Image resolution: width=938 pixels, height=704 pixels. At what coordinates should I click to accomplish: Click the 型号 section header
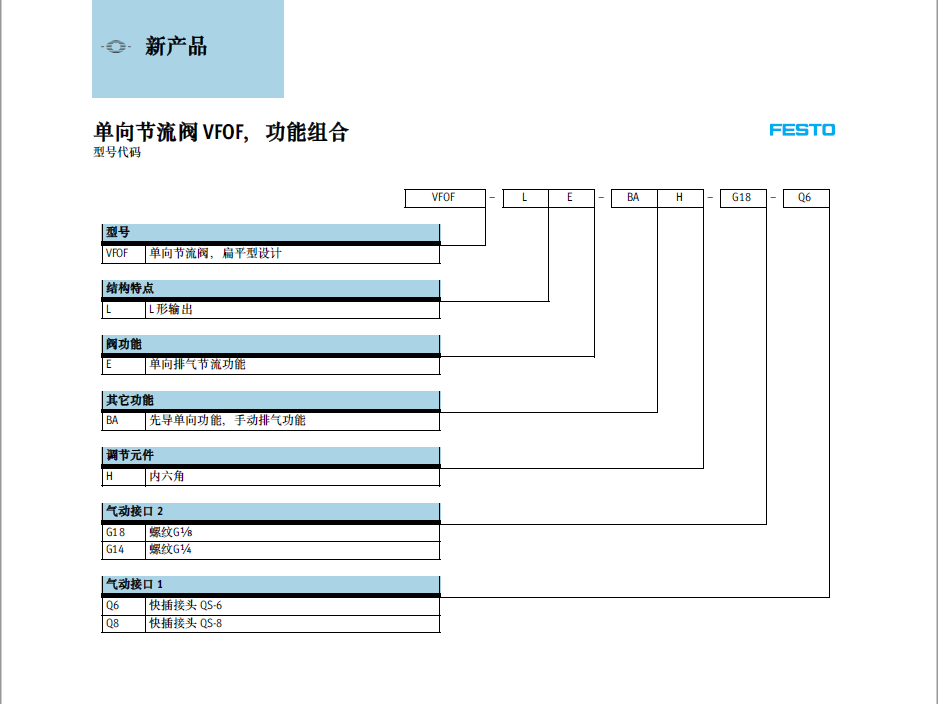tap(271, 233)
